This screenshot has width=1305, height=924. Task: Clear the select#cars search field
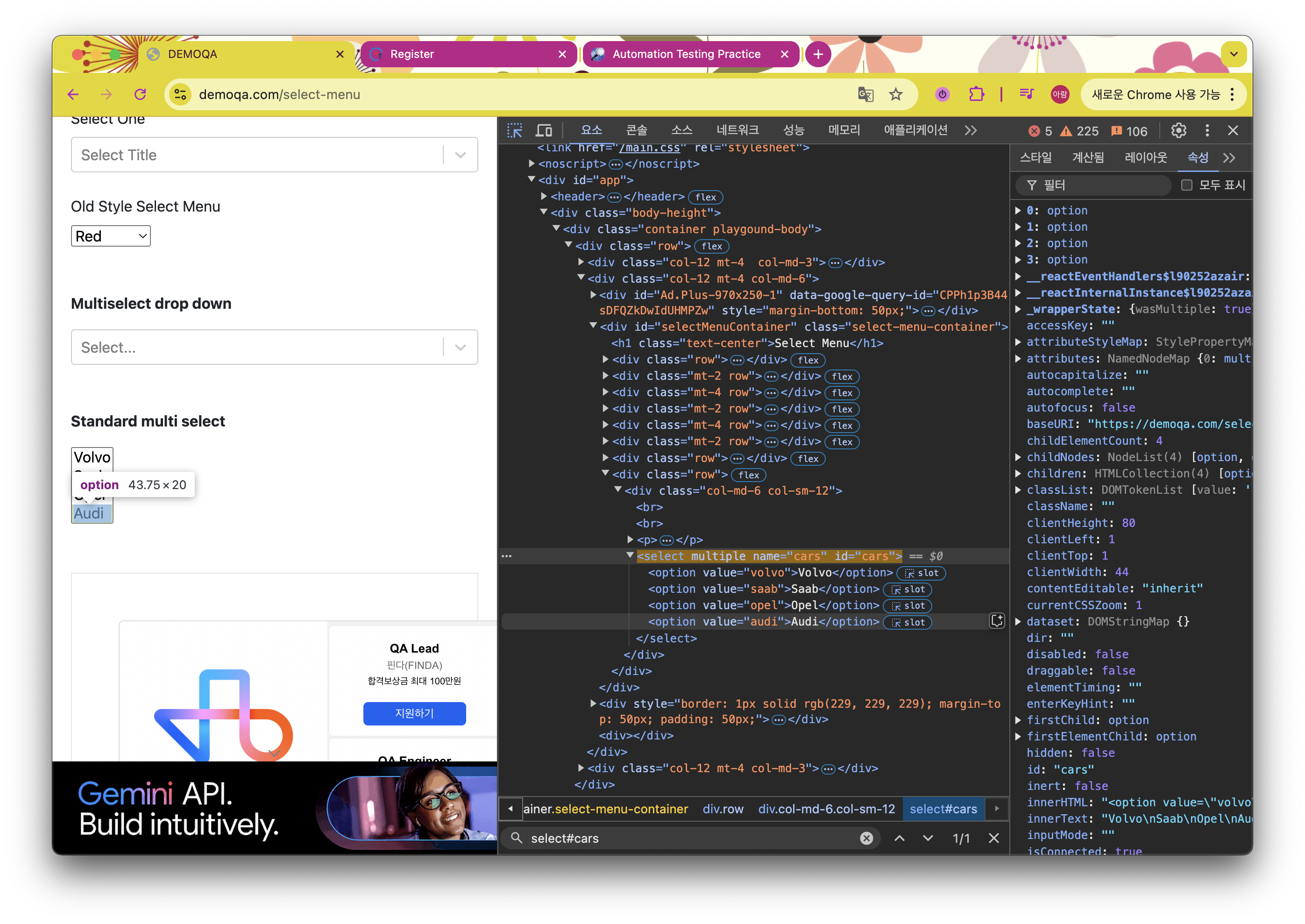tap(866, 838)
